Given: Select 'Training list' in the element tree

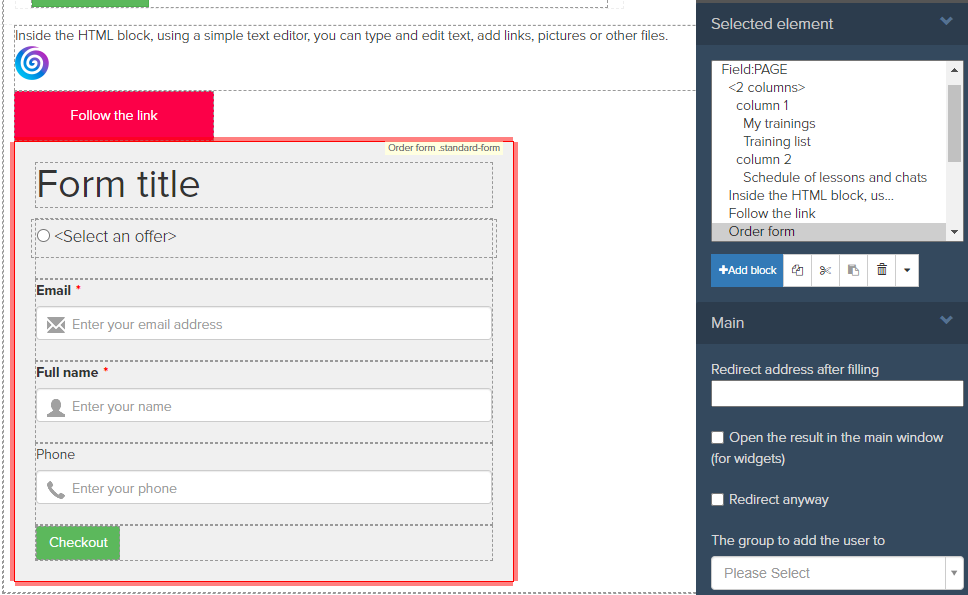Looking at the screenshot, I should pos(777,141).
